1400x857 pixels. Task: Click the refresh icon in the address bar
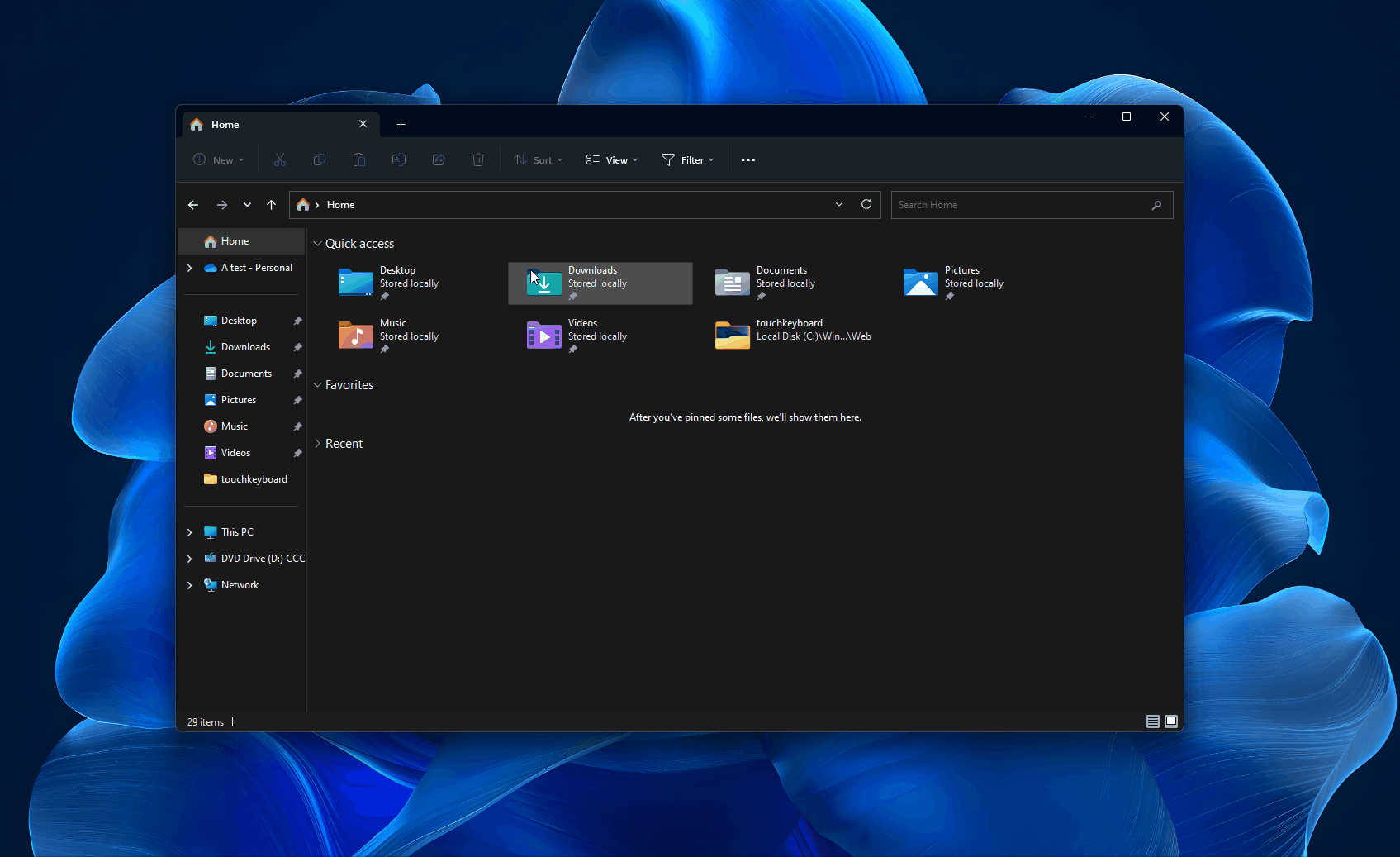tap(866, 204)
